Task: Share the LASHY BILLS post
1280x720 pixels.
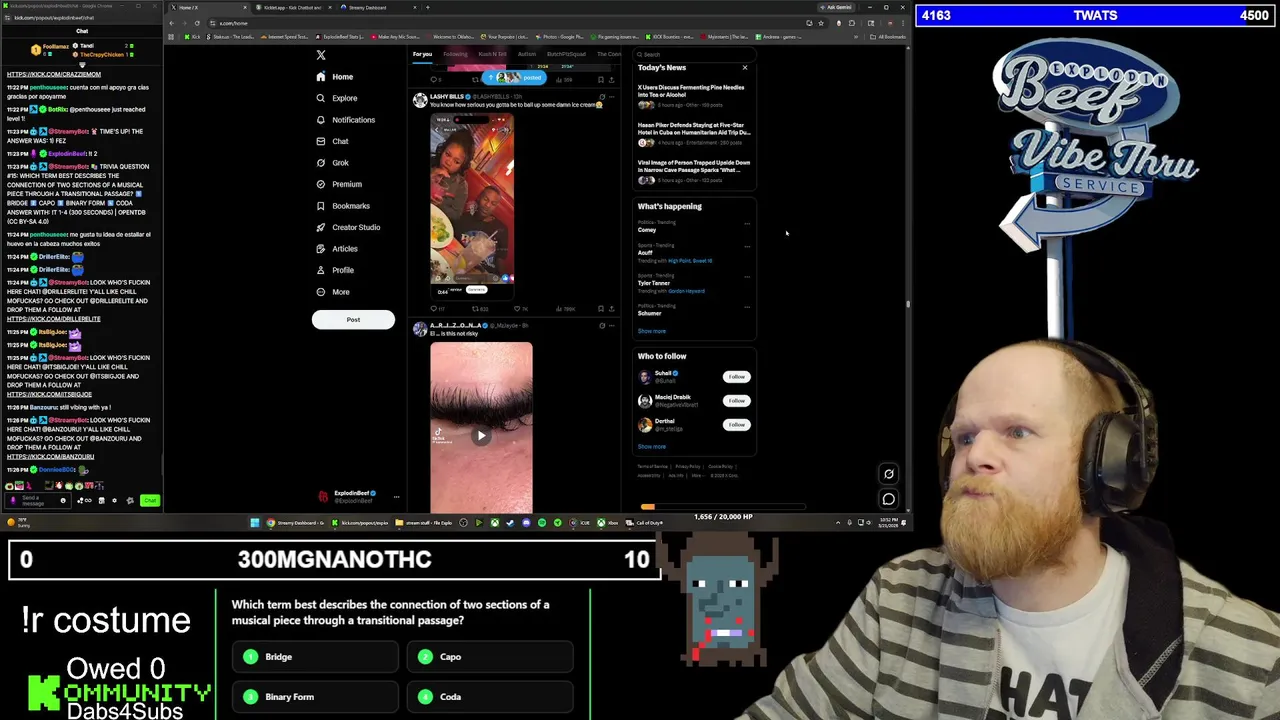Action: 612,309
